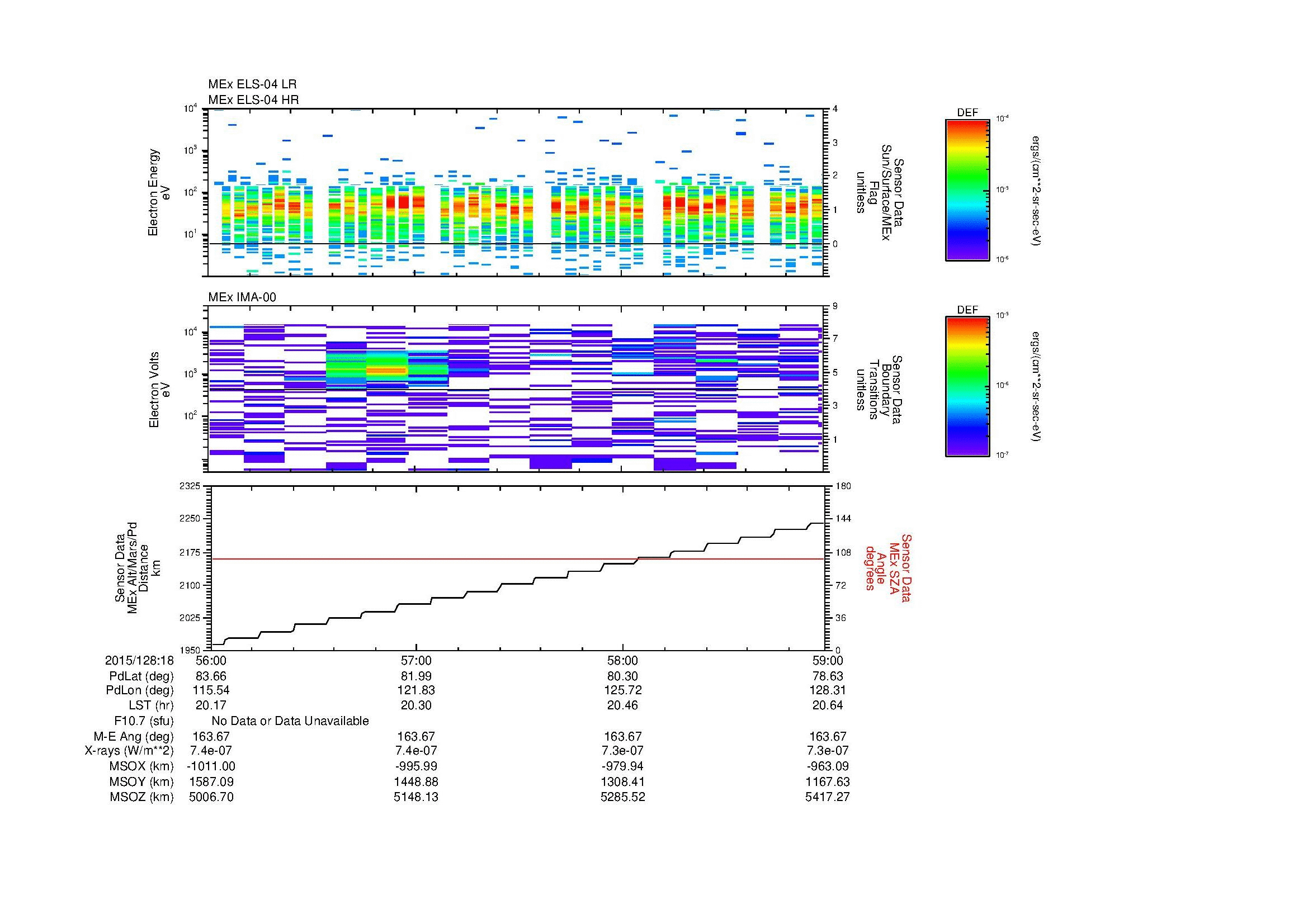Click the PdLon value '115.54'
The height and width of the screenshot is (924, 1308).
tap(211, 690)
